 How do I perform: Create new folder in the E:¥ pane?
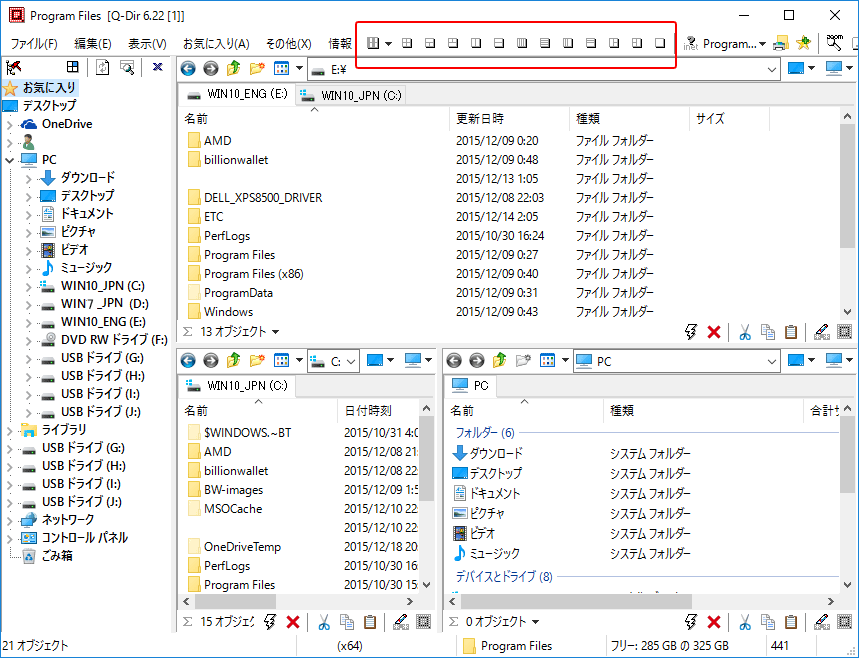click(256, 68)
